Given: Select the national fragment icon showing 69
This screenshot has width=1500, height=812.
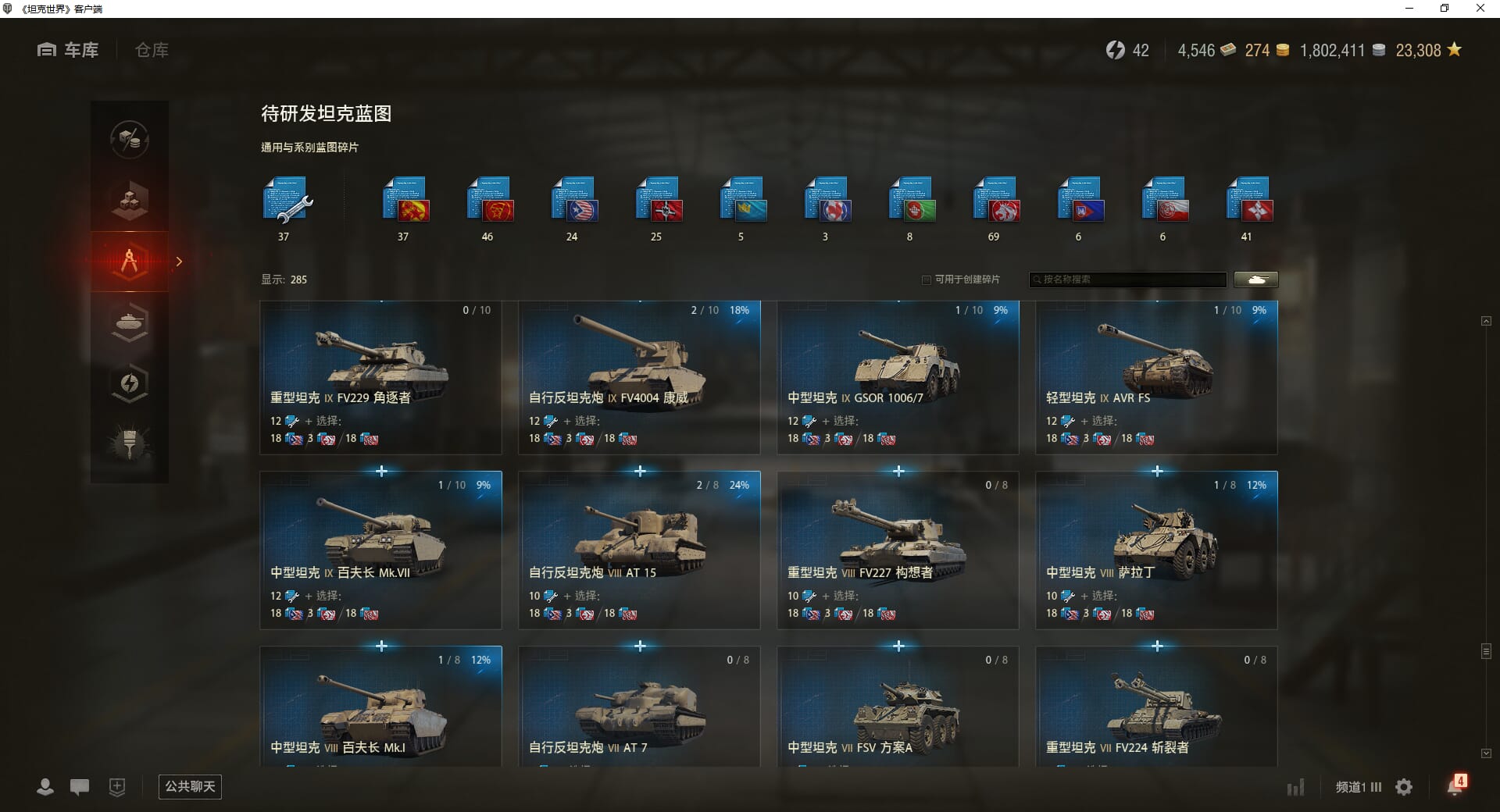Looking at the screenshot, I should click(995, 201).
